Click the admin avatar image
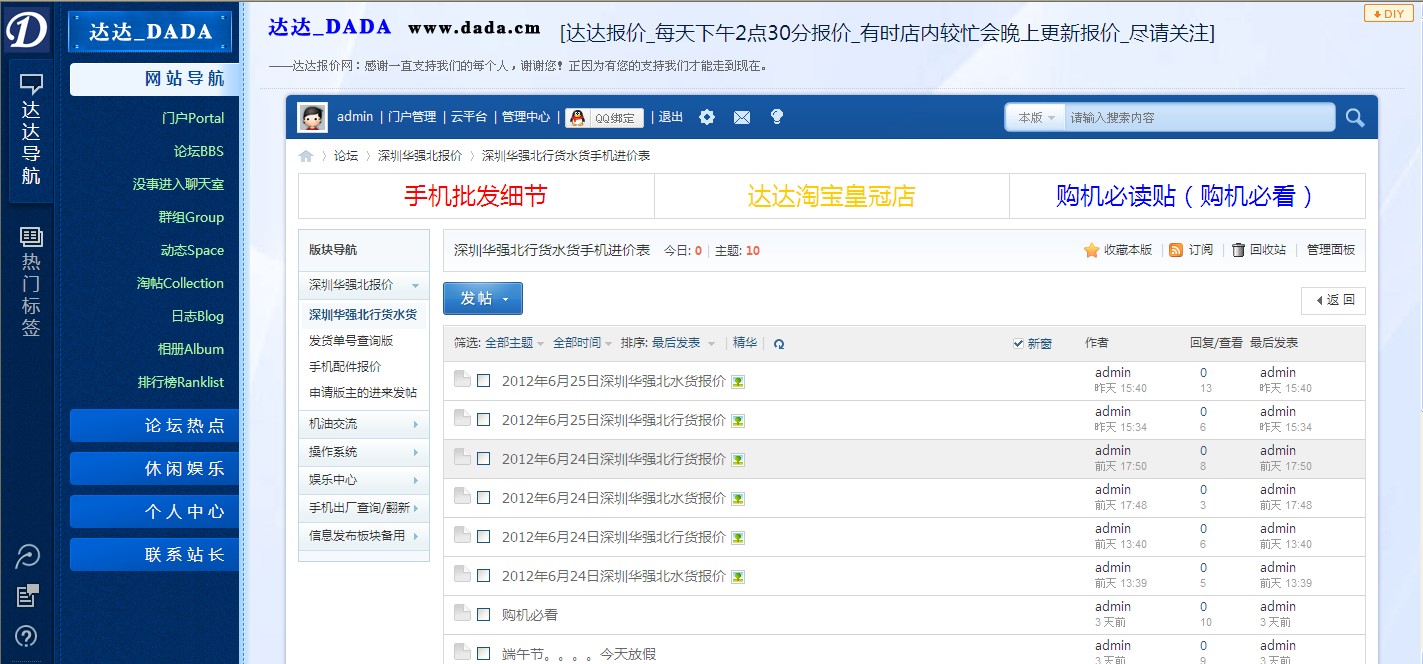 pyautogui.click(x=313, y=117)
